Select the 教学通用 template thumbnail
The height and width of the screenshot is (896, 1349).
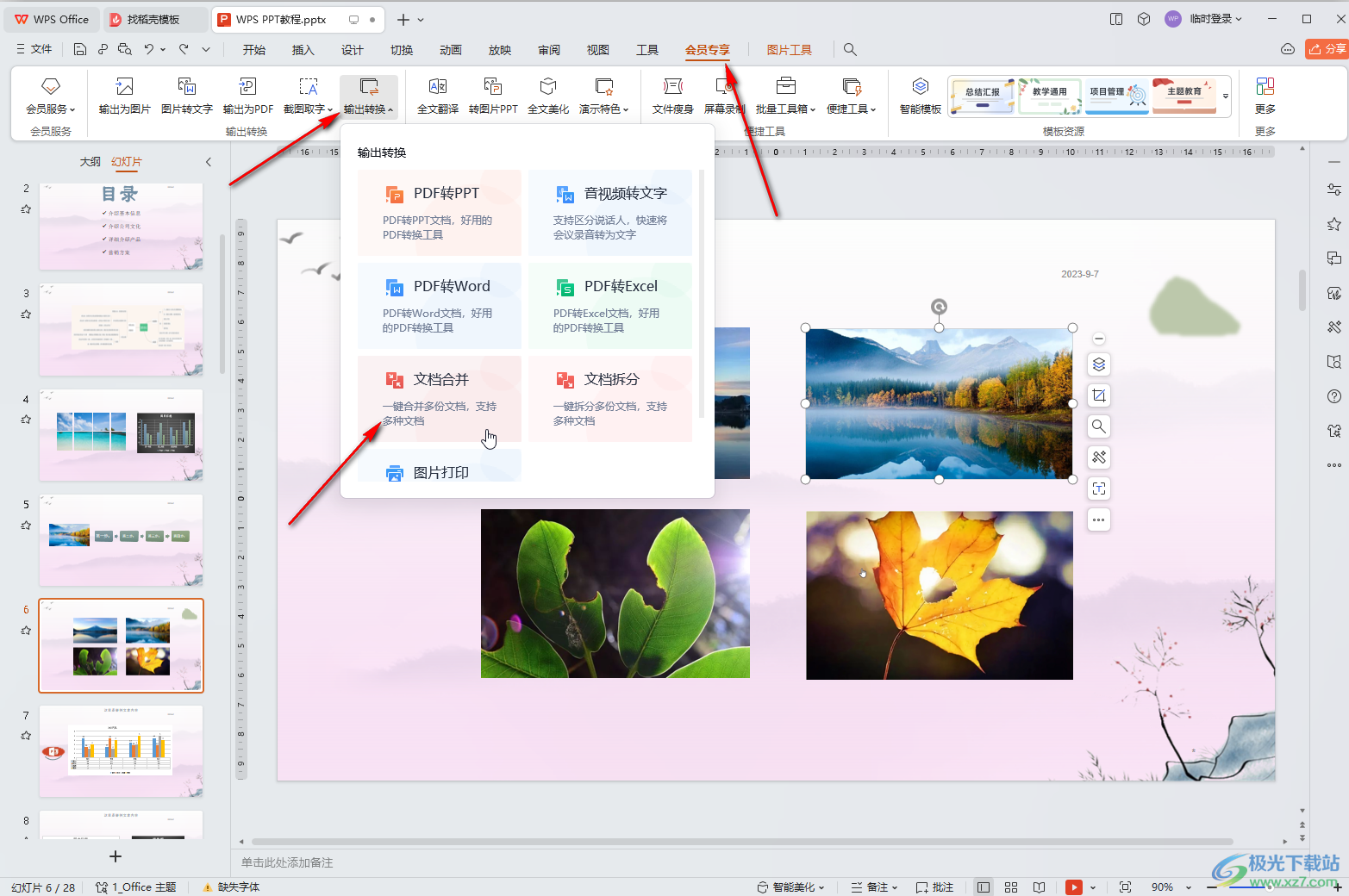click(1050, 96)
